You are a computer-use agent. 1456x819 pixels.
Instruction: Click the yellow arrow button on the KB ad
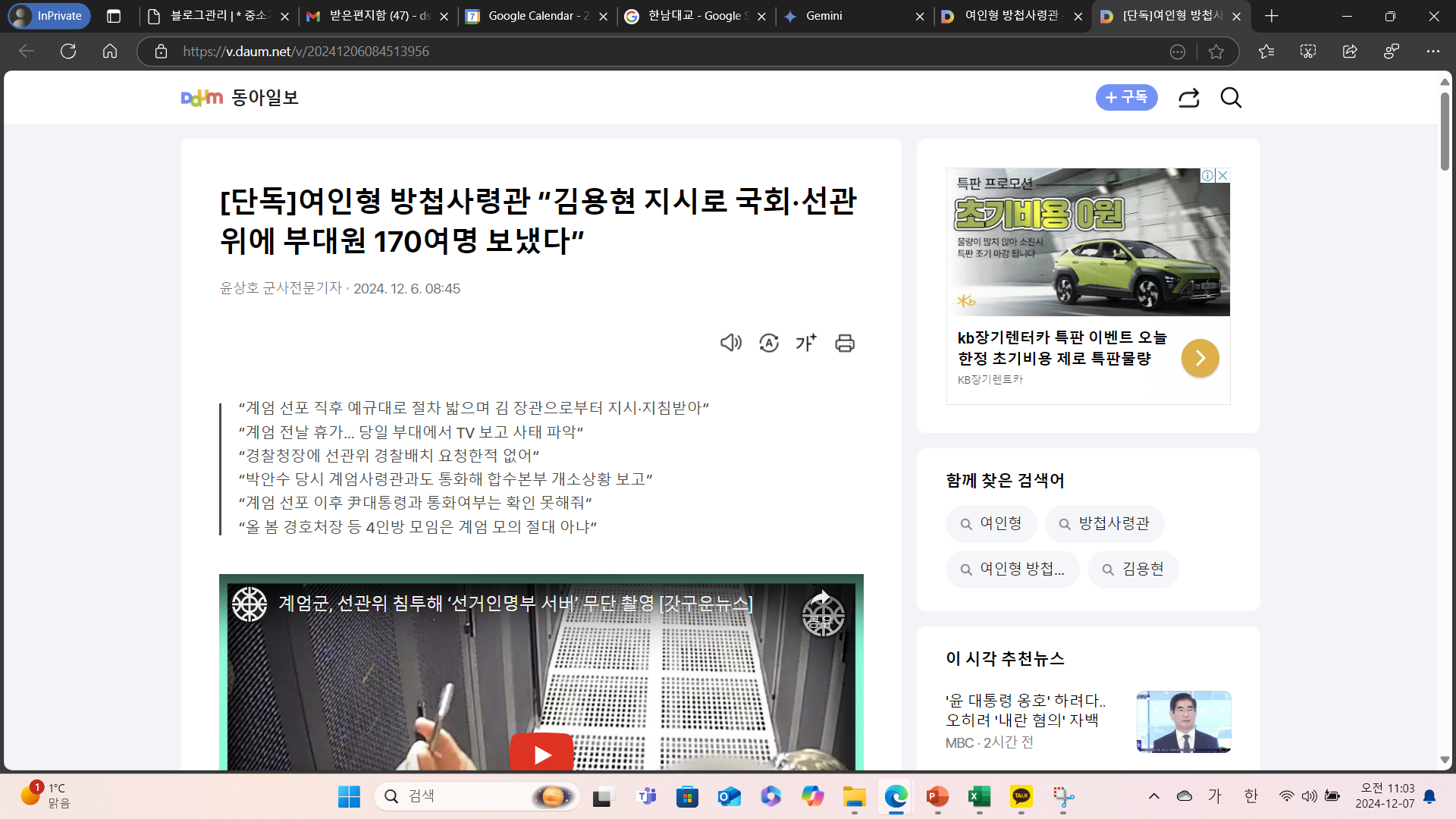pyautogui.click(x=1200, y=358)
